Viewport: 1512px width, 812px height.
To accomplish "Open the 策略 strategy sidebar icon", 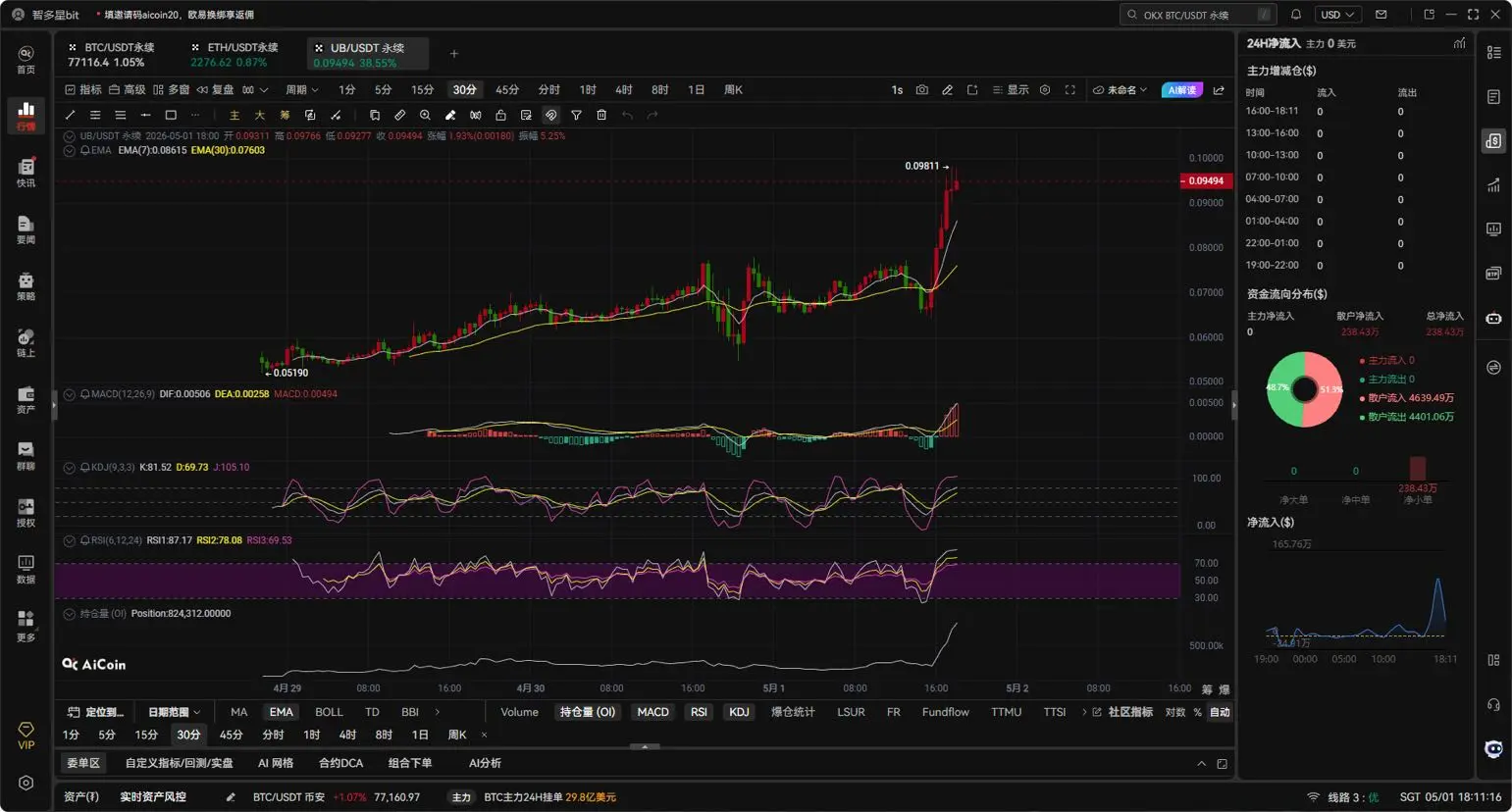I will [26, 286].
